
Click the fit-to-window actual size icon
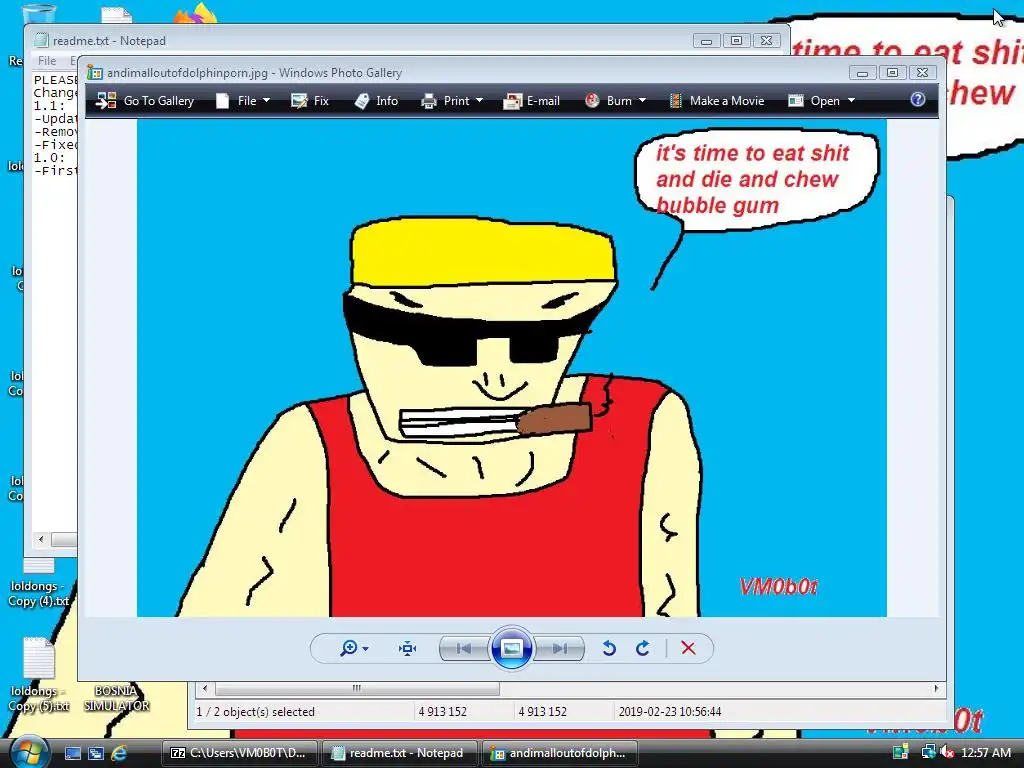click(408, 648)
